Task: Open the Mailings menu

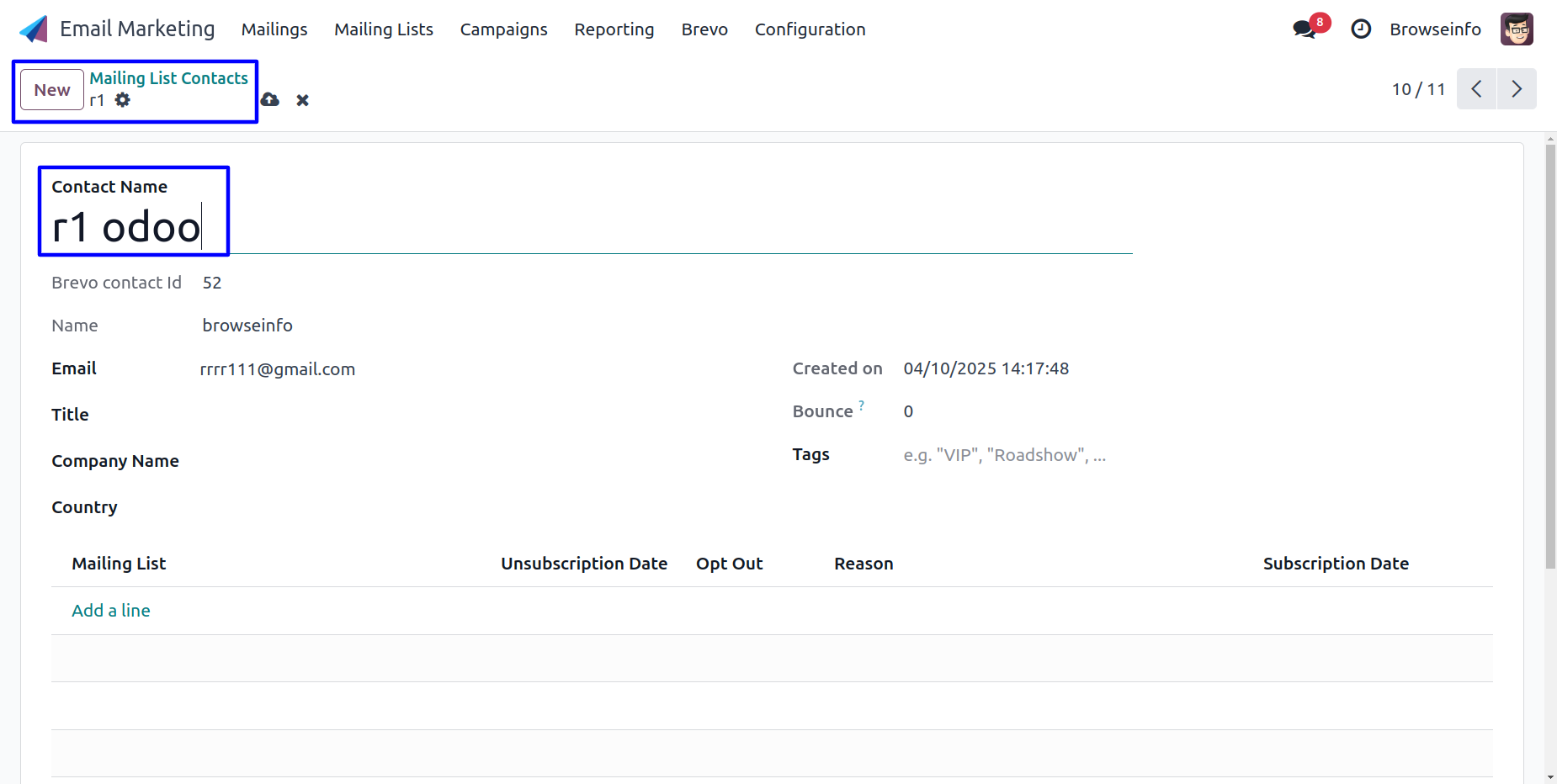Action: (x=274, y=29)
